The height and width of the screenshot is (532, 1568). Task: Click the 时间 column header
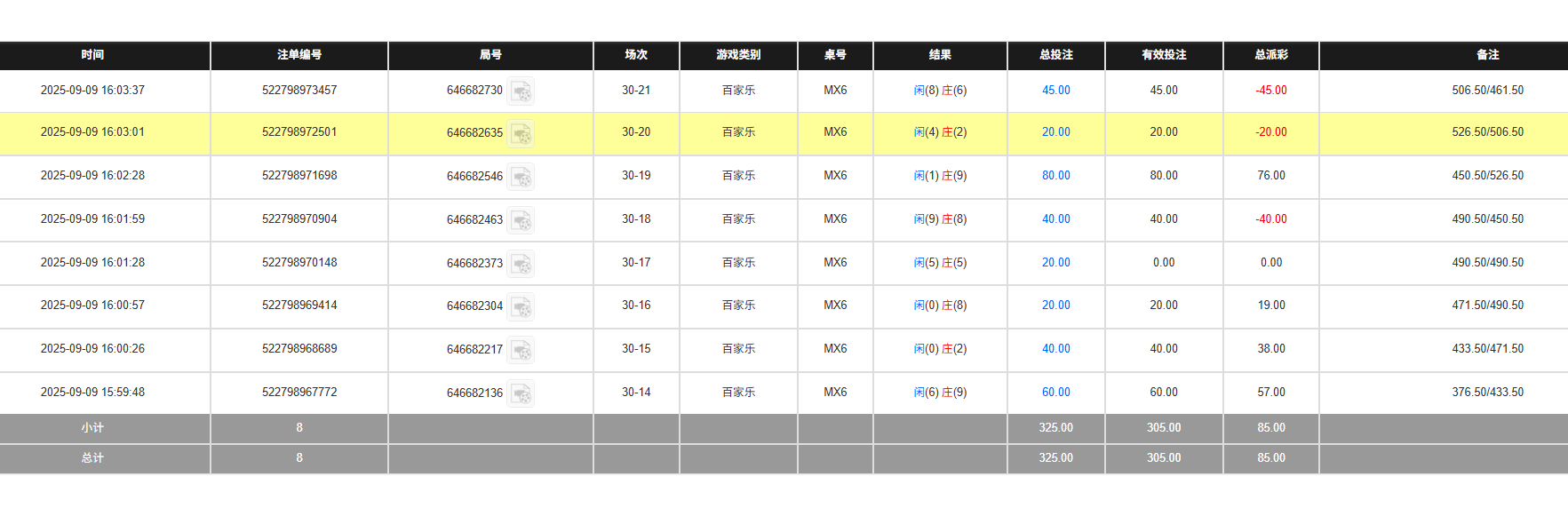(x=95, y=55)
